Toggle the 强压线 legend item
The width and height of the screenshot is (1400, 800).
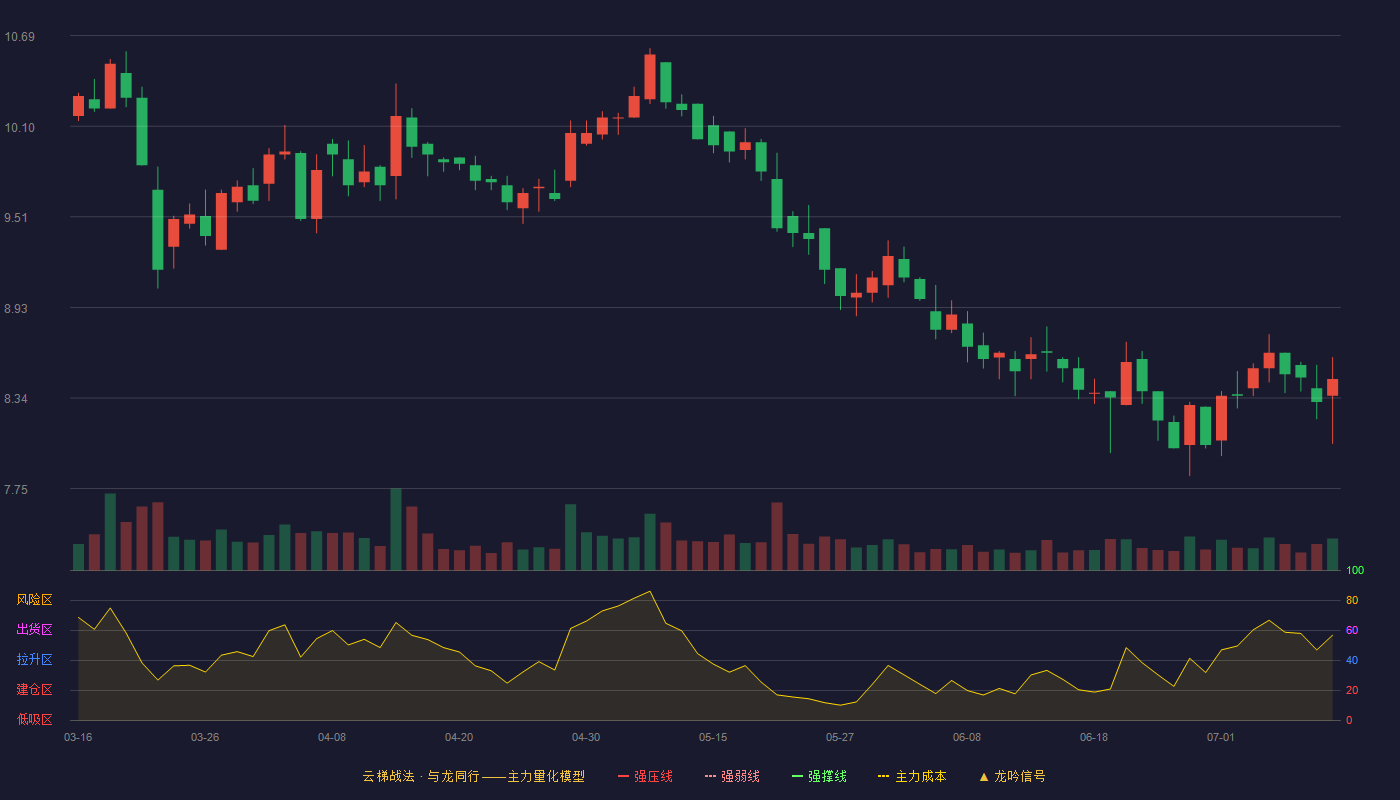tap(645, 776)
